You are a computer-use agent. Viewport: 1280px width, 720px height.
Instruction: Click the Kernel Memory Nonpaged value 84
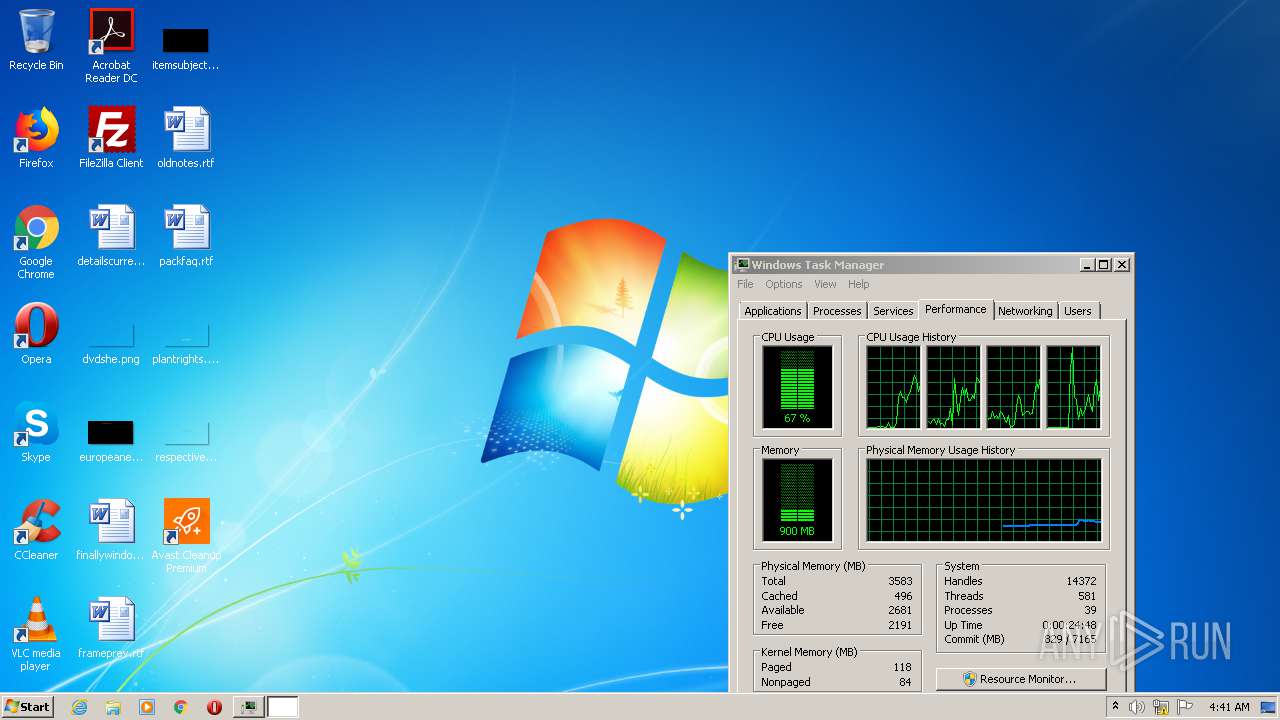[x=906, y=682]
